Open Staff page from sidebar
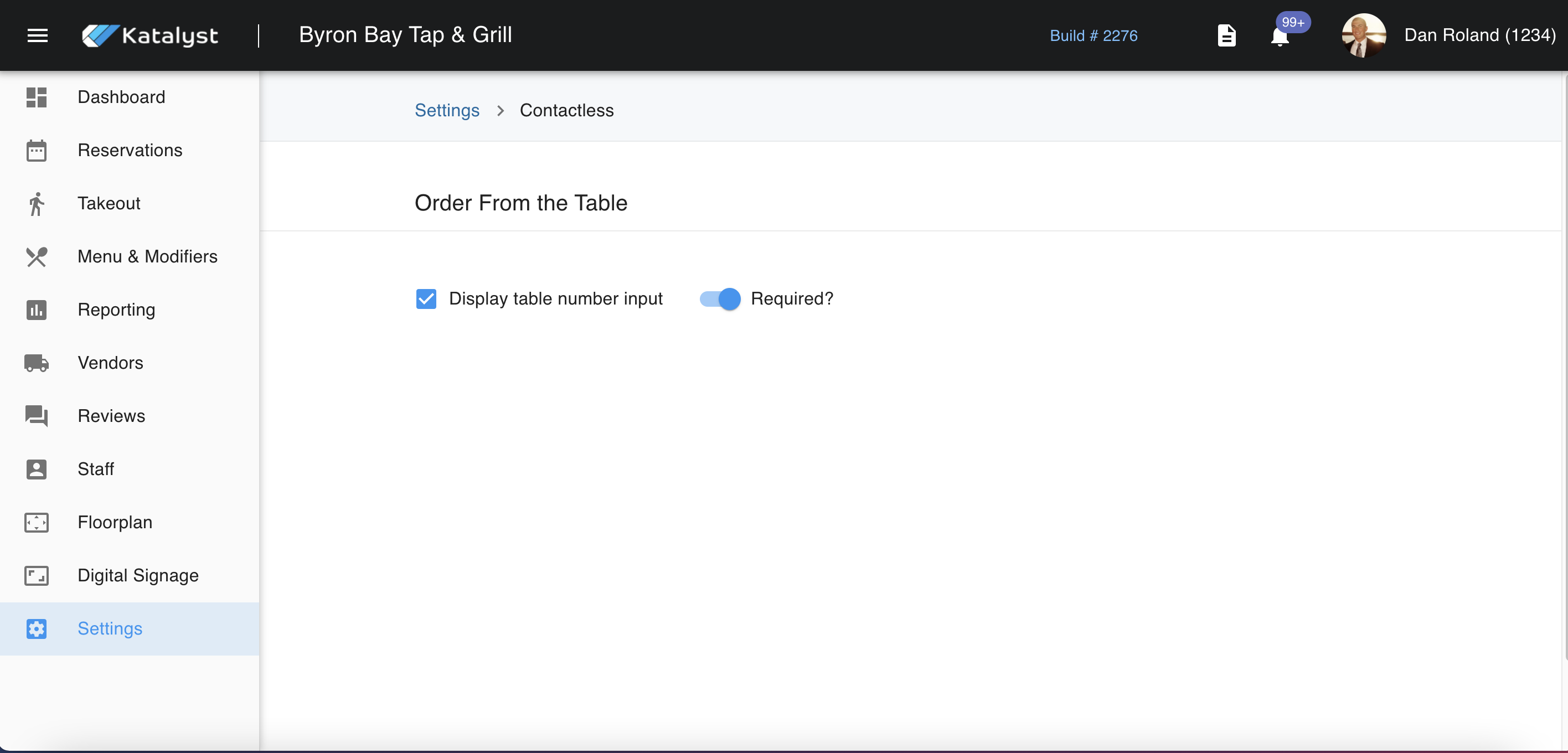The width and height of the screenshot is (1568, 753). [x=96, y=469]
